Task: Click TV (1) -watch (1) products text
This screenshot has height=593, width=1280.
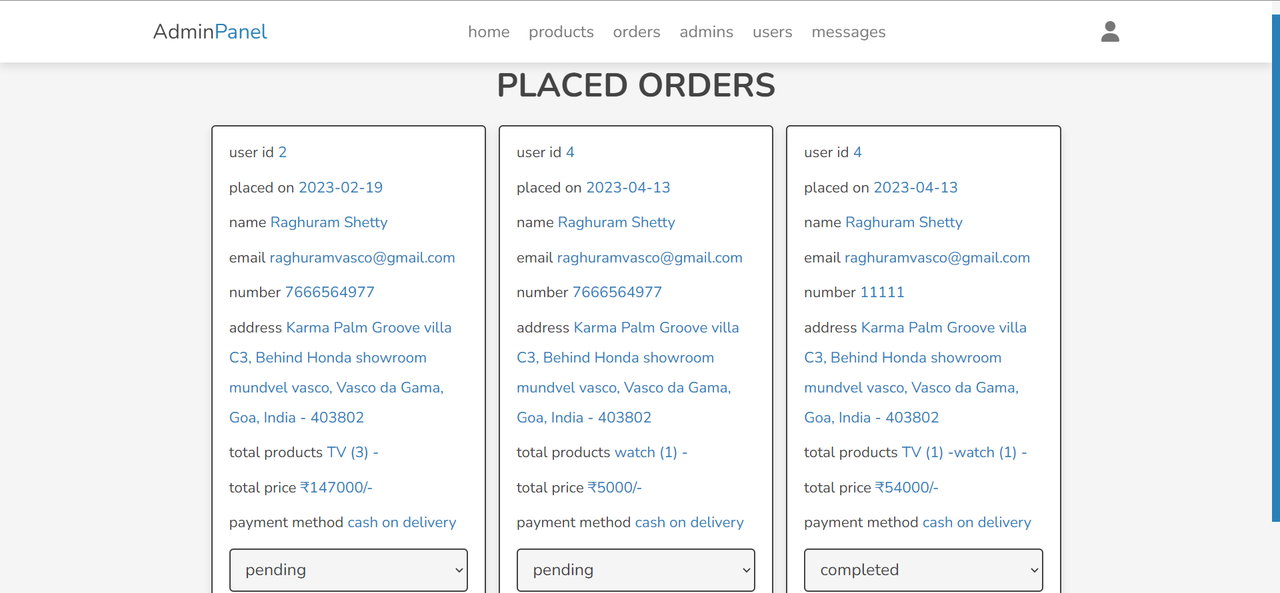Action: 964,452
